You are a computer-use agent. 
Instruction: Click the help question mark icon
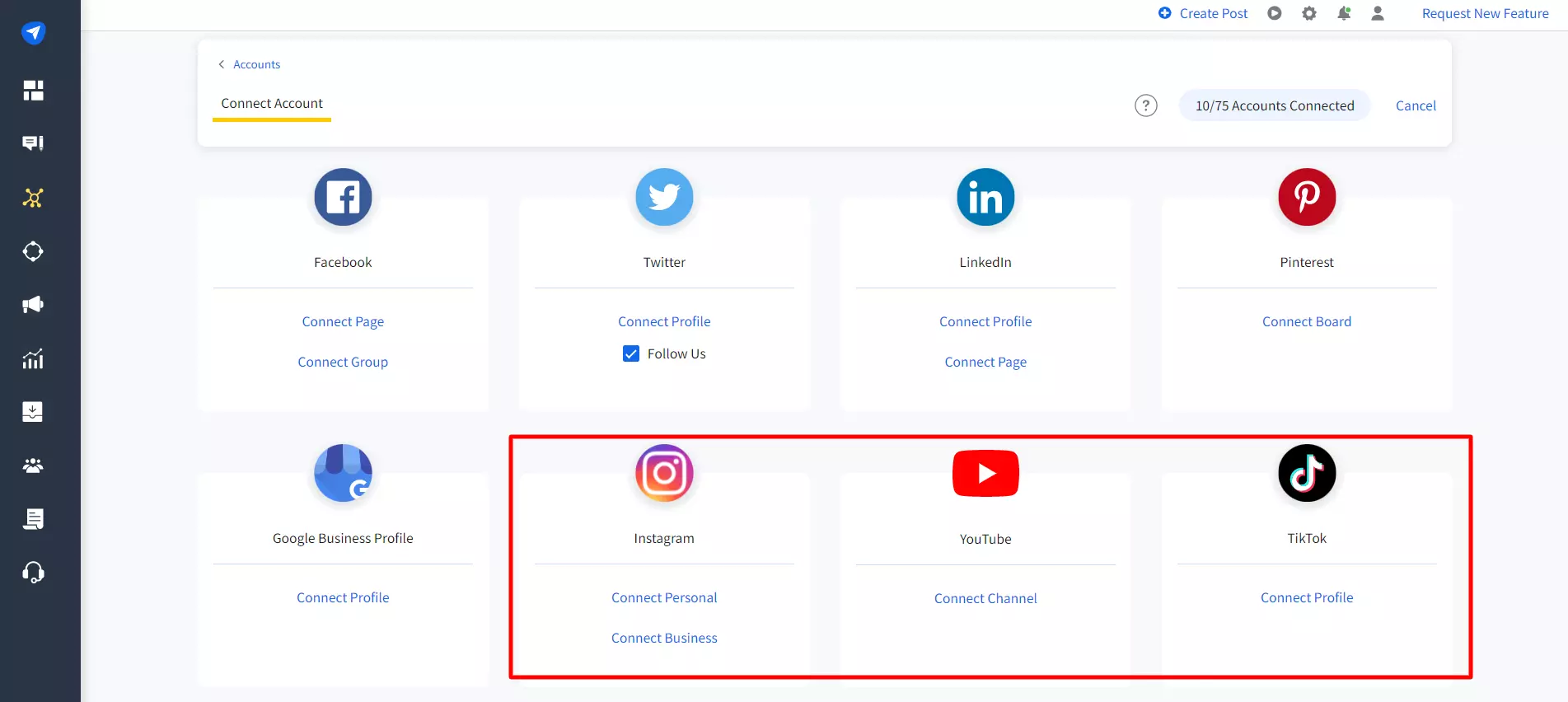1146,105
